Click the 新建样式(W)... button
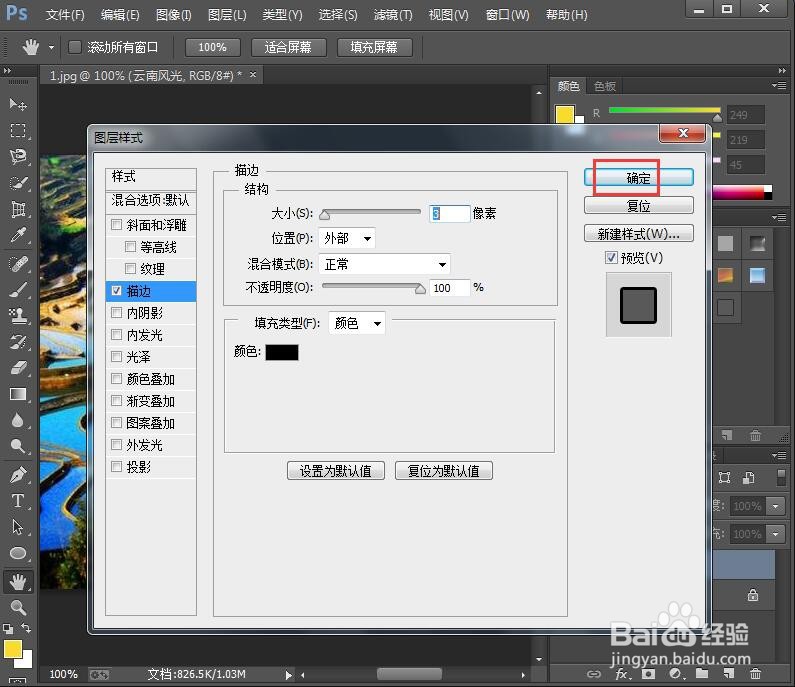This screenshot has width=795, height=687. (638, 234)
